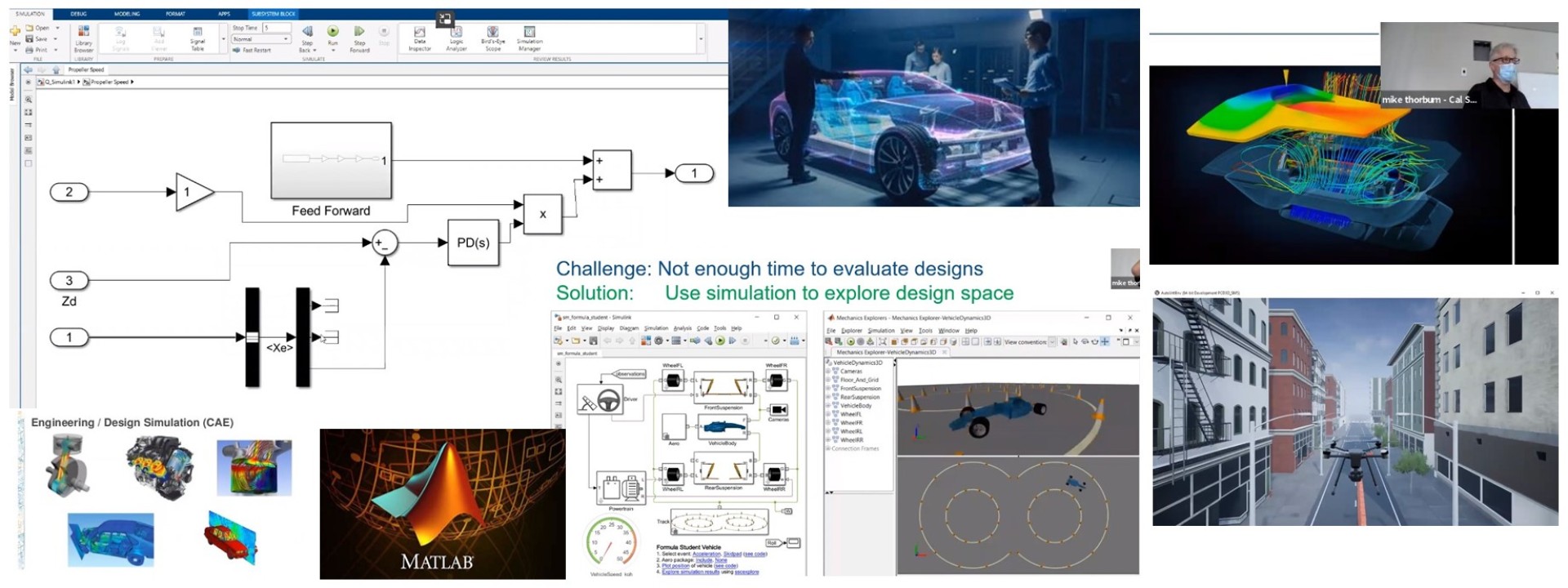Screen dimensions: 1568x588
Task: Click Step Forward in the Simulate section
Action: pyautogui.click(x=359, y=39)
